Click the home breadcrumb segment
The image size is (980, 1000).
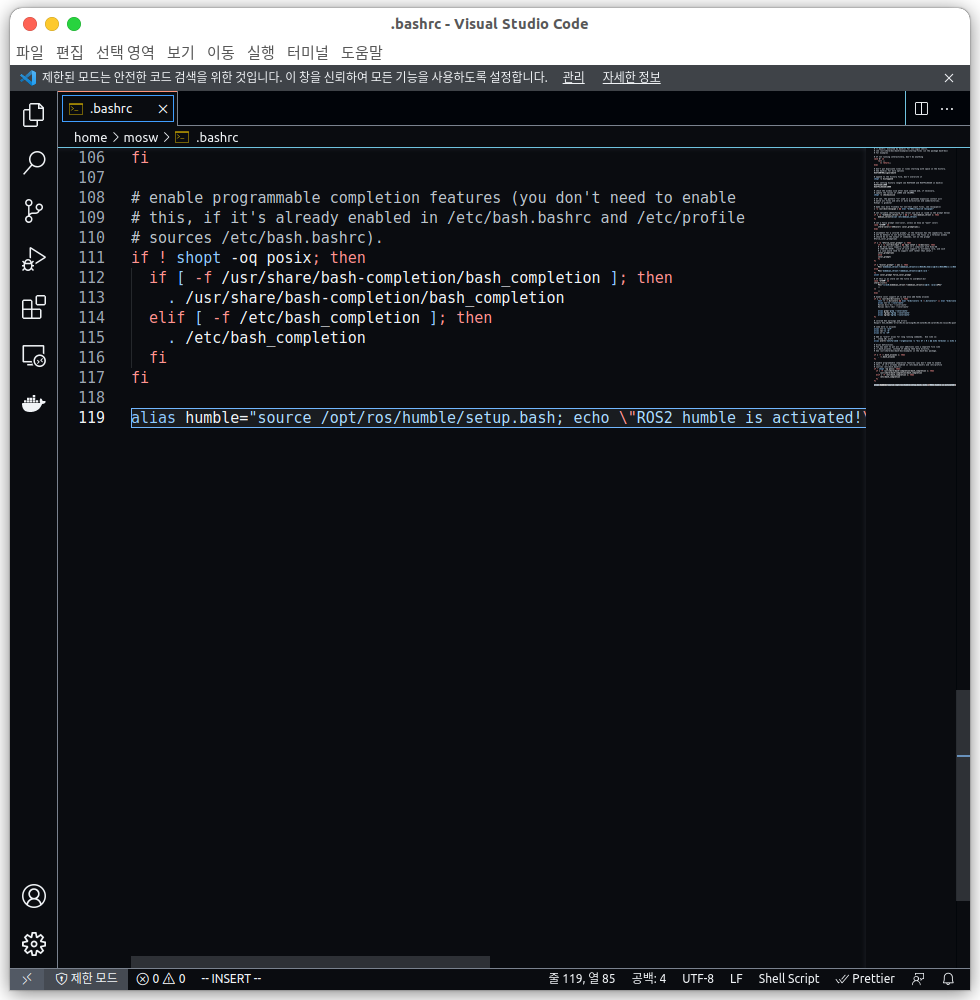(91, 137)
